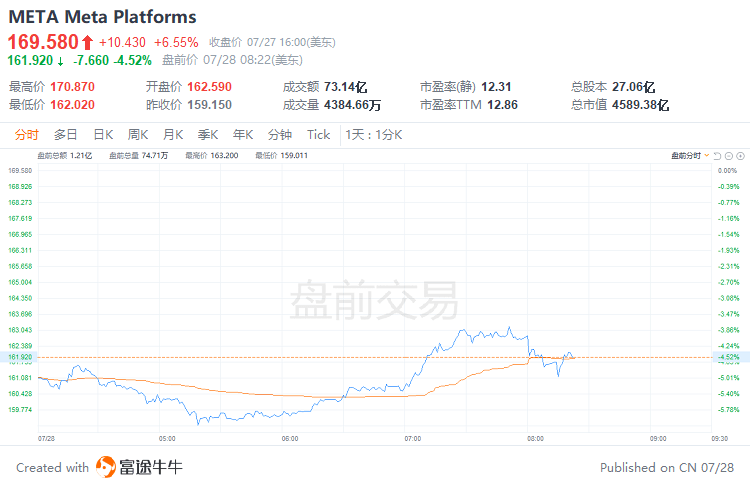Click the 成交量 4384.66万 value
Screen dimensions: 750x488
click(353, 105)
